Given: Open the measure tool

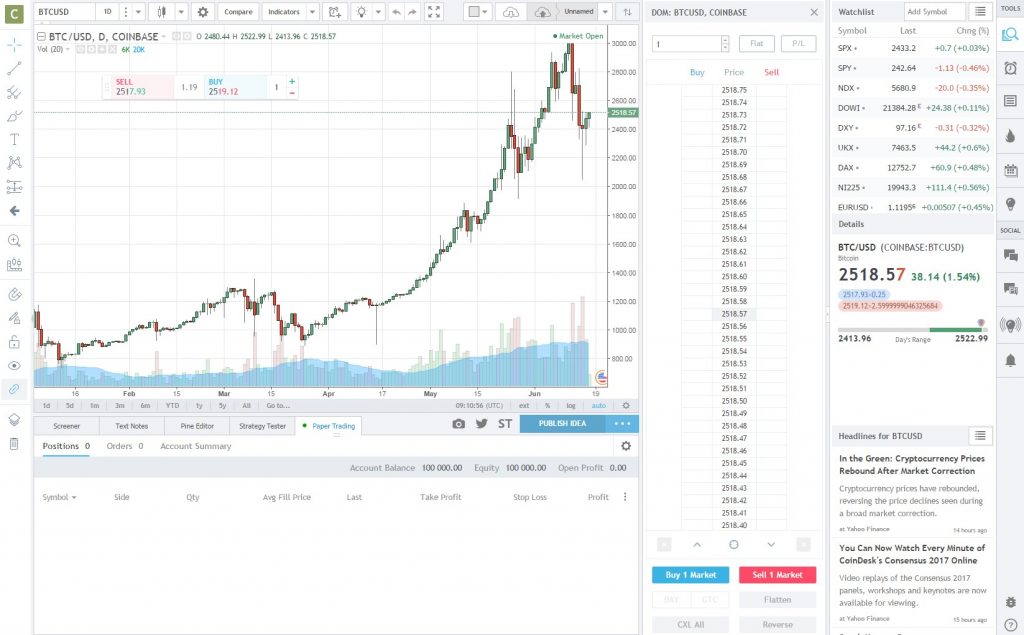Looking at the screenshot, I should 14,265.
